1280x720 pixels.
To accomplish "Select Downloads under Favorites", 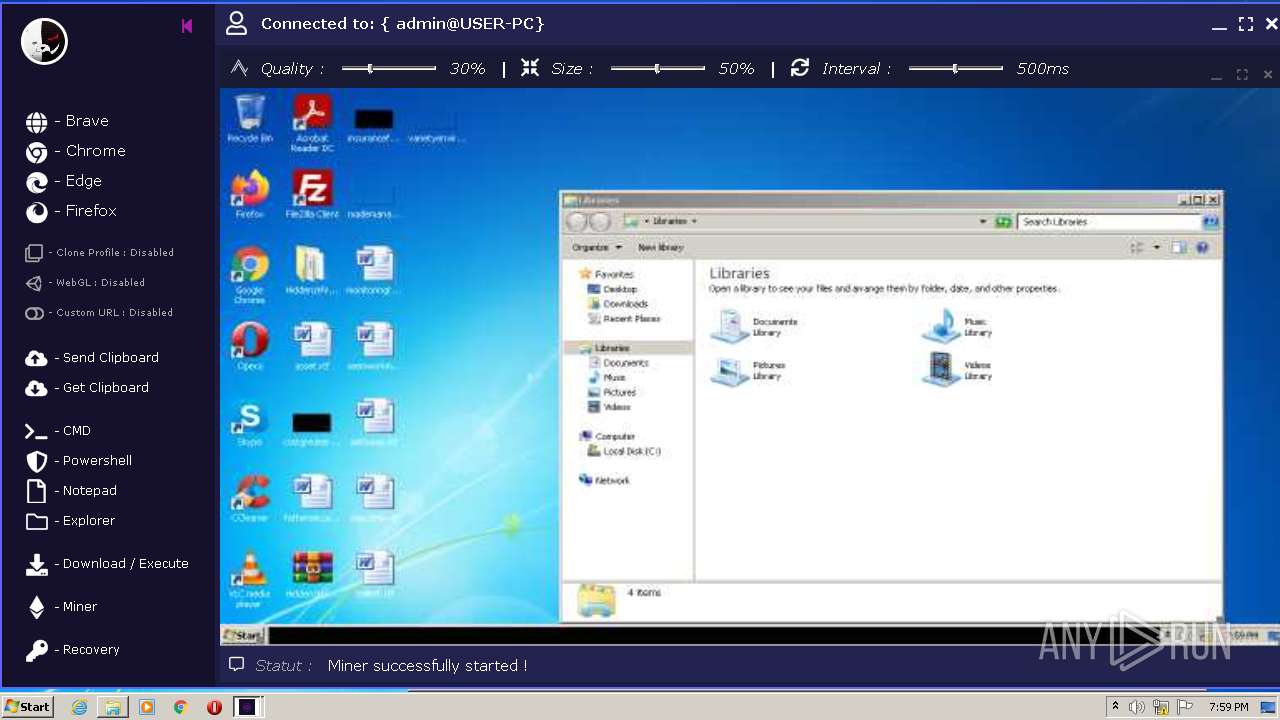I will point(618,304).
